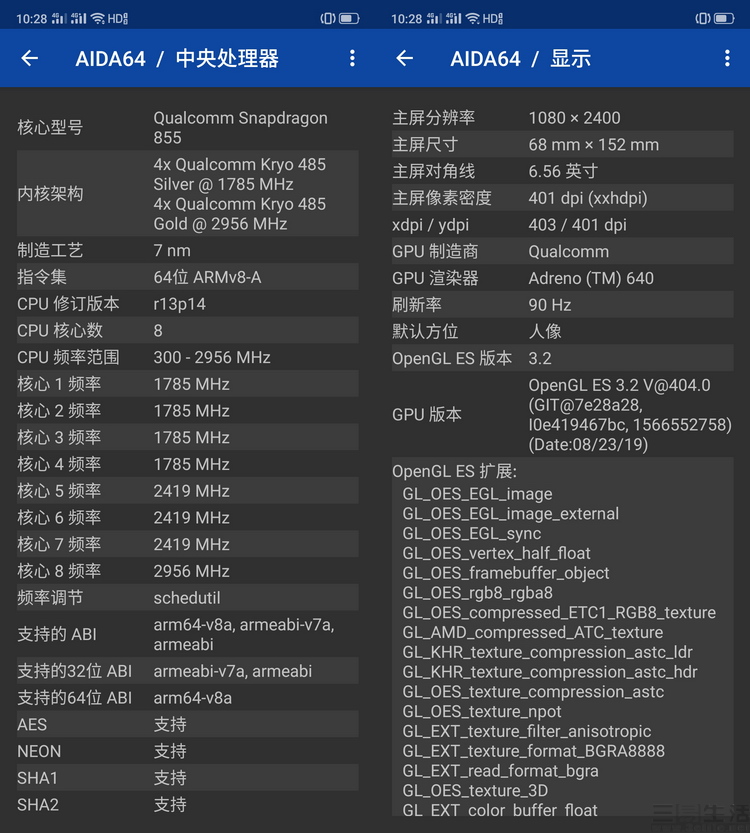
Task: Tap the GL_AMD_compressed_ATC_texture entry
Action: (533, 632)
